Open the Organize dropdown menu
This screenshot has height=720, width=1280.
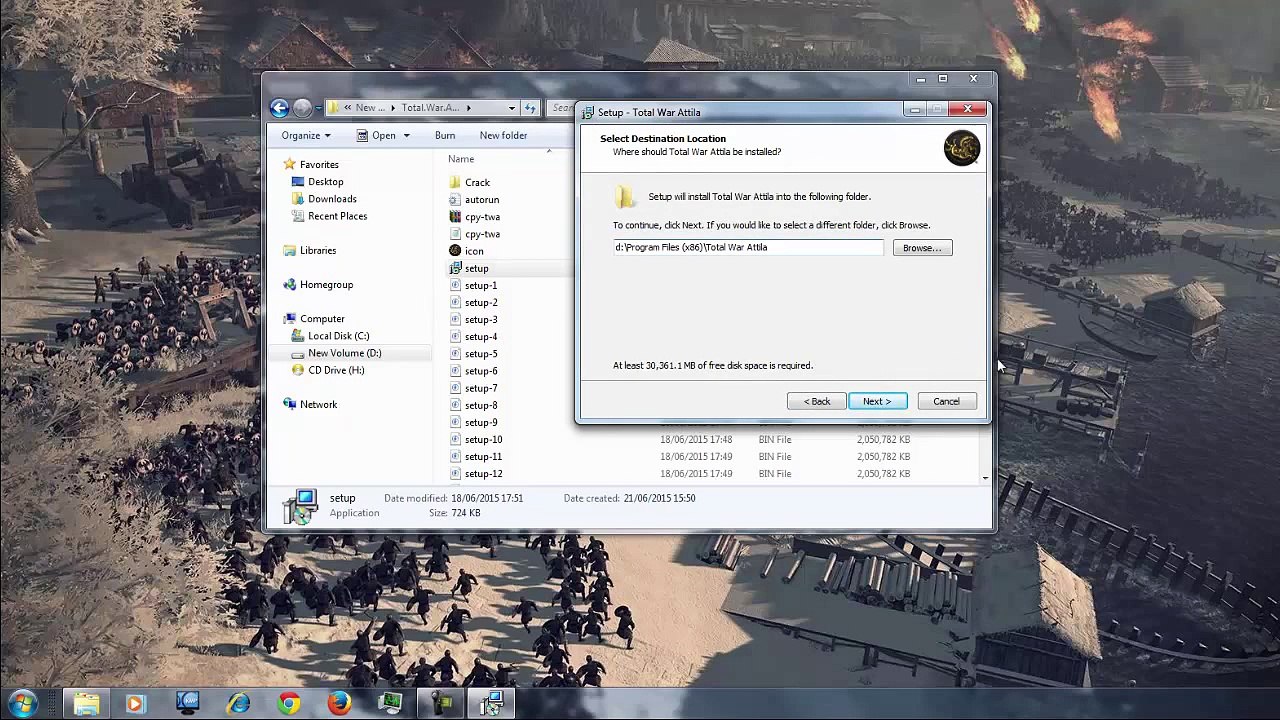coord(306,135)
